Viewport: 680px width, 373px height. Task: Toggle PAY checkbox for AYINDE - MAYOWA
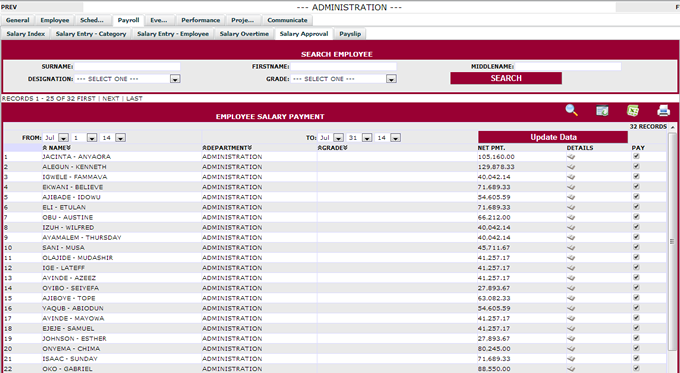pyautogui.click(x=636, y=317)
